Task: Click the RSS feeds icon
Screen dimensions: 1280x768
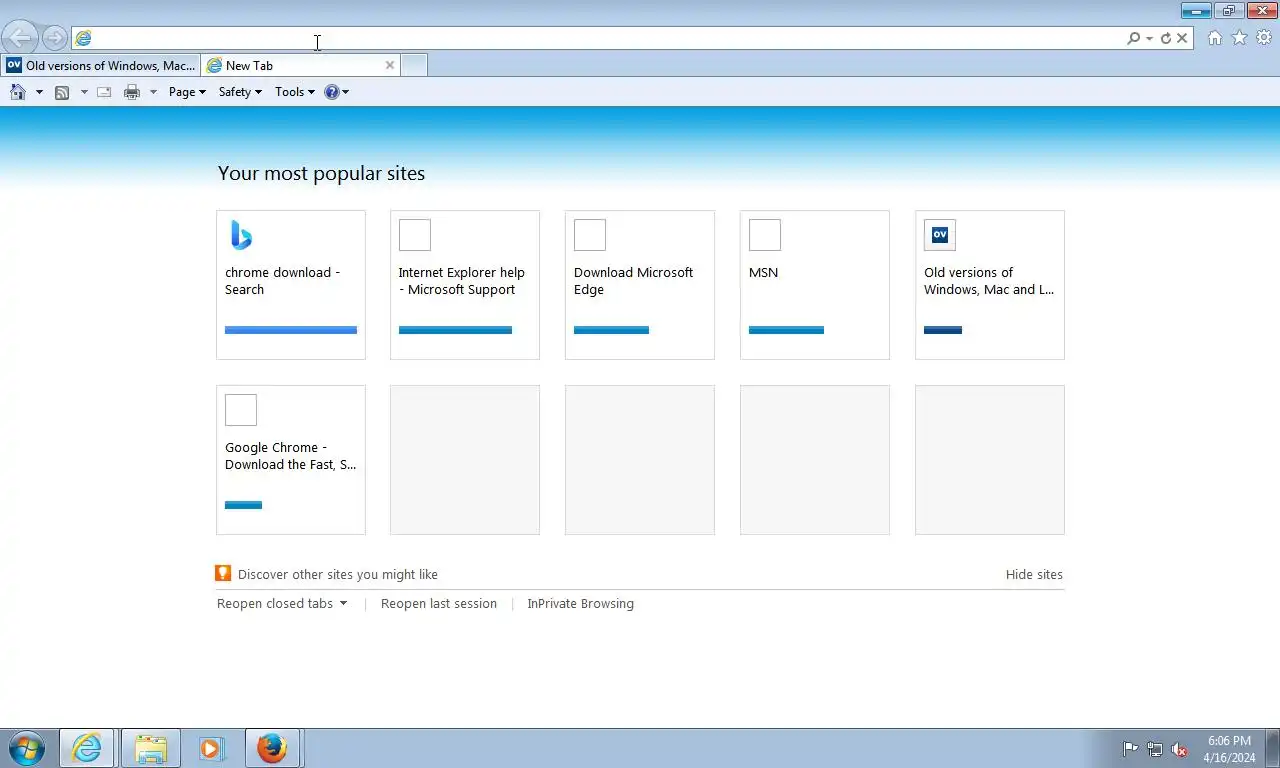Action: tap(62, 92)
